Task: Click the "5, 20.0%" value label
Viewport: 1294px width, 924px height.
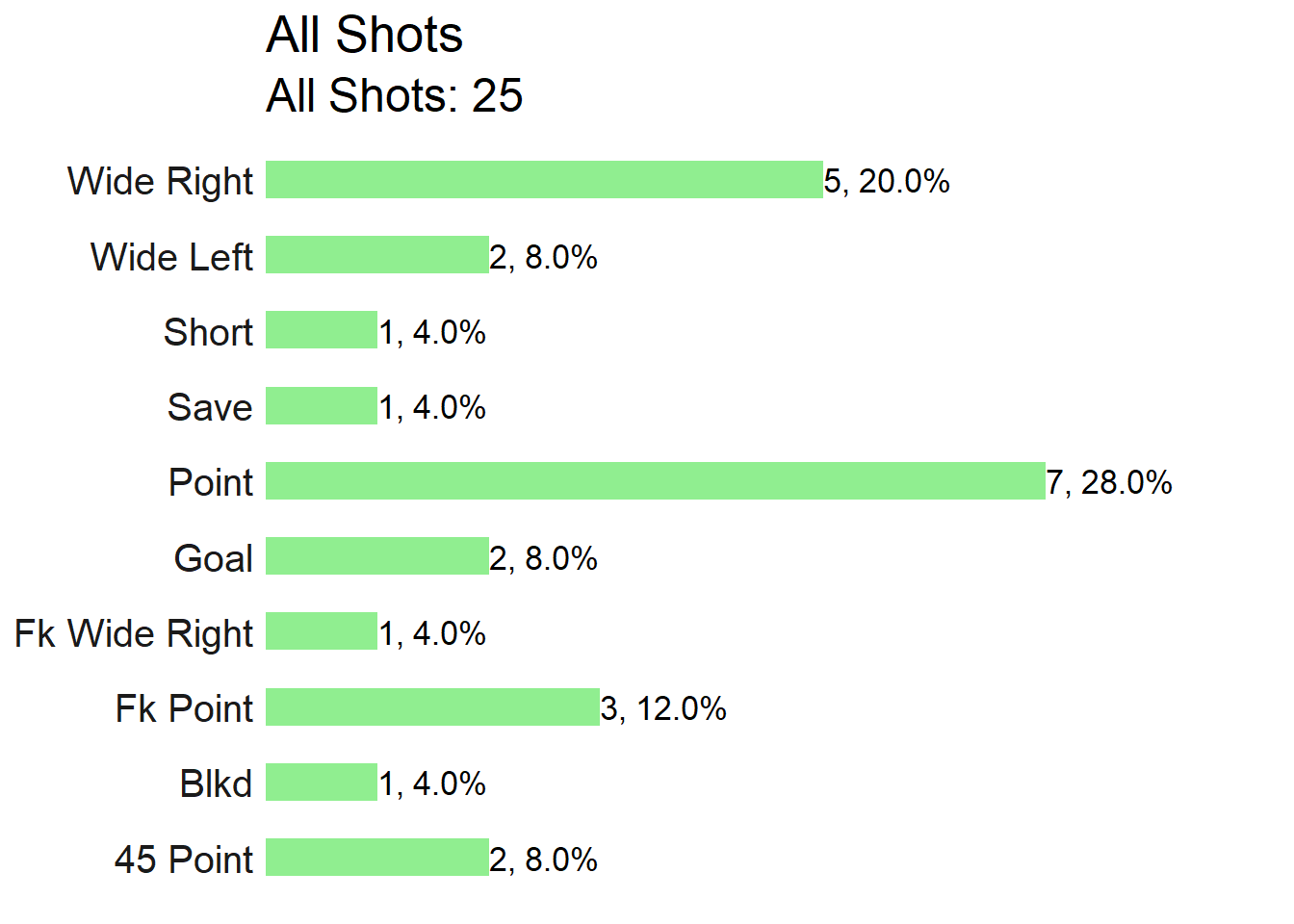Action: coord(887,182)
